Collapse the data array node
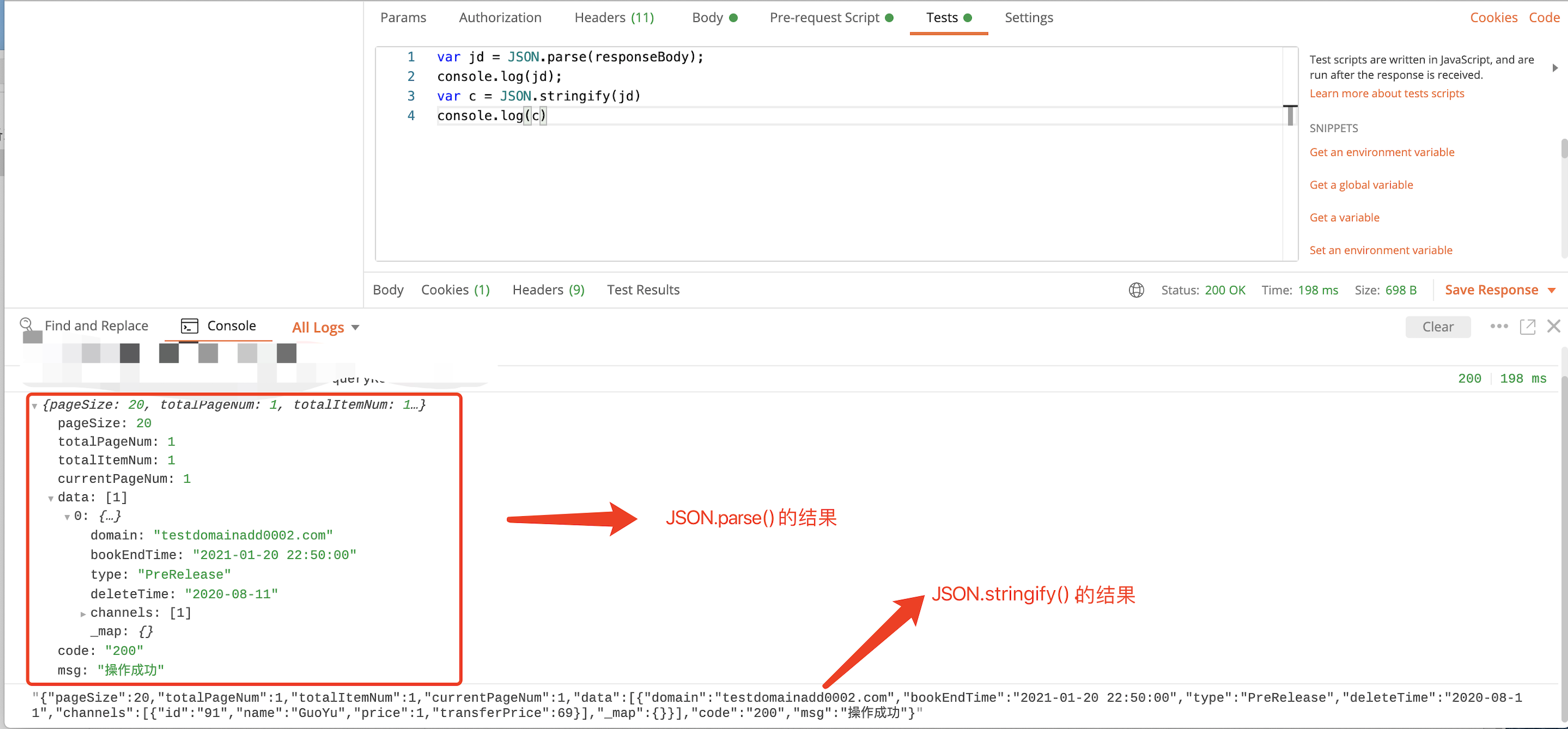1568x729 pixels. pyautogui.click(x=51, y=498)
